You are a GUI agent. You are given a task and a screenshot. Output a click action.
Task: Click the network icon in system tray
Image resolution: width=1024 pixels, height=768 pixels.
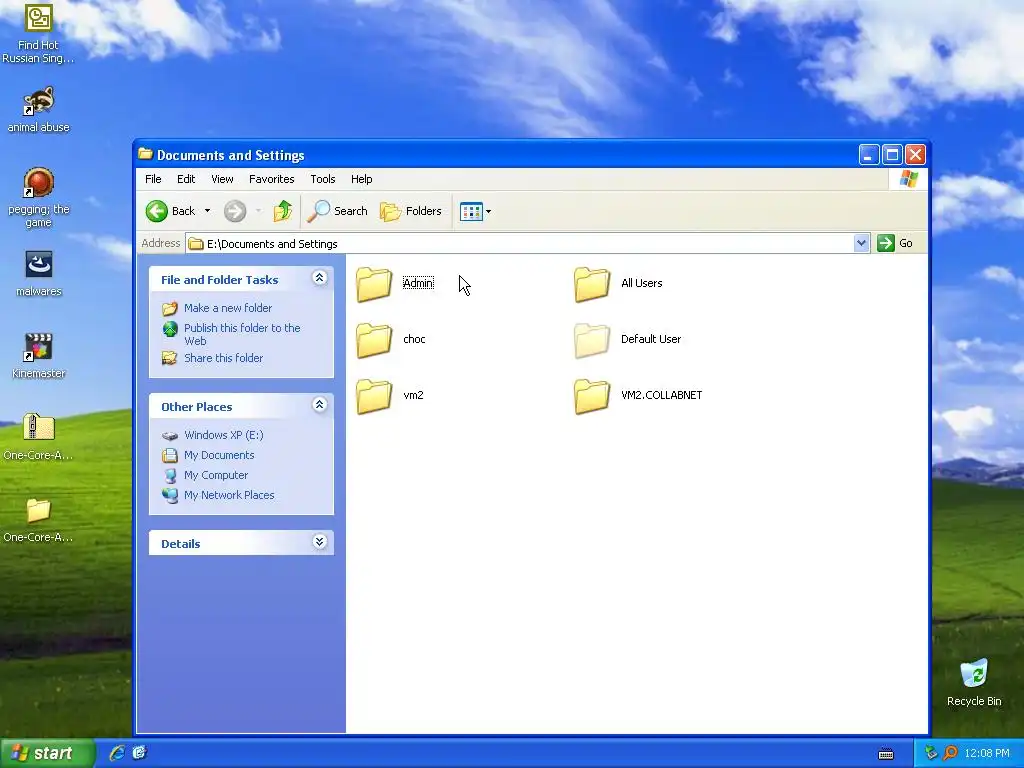tap(931, 753)
